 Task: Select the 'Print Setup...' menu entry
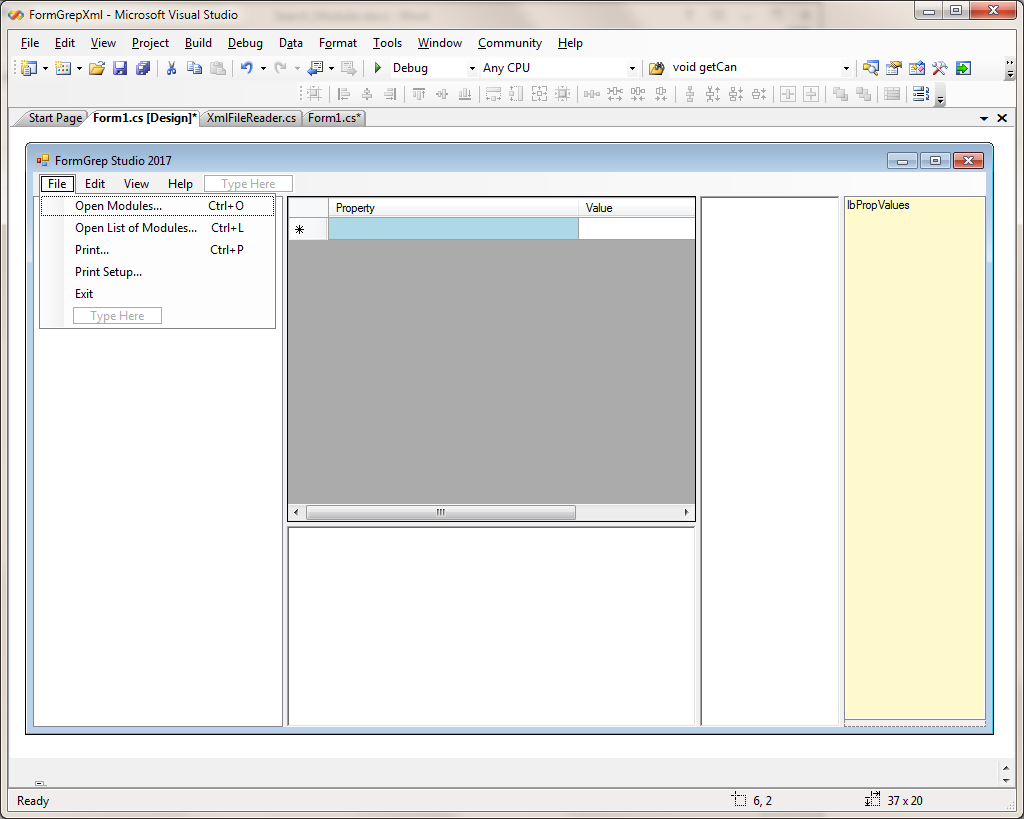point(157,272)
